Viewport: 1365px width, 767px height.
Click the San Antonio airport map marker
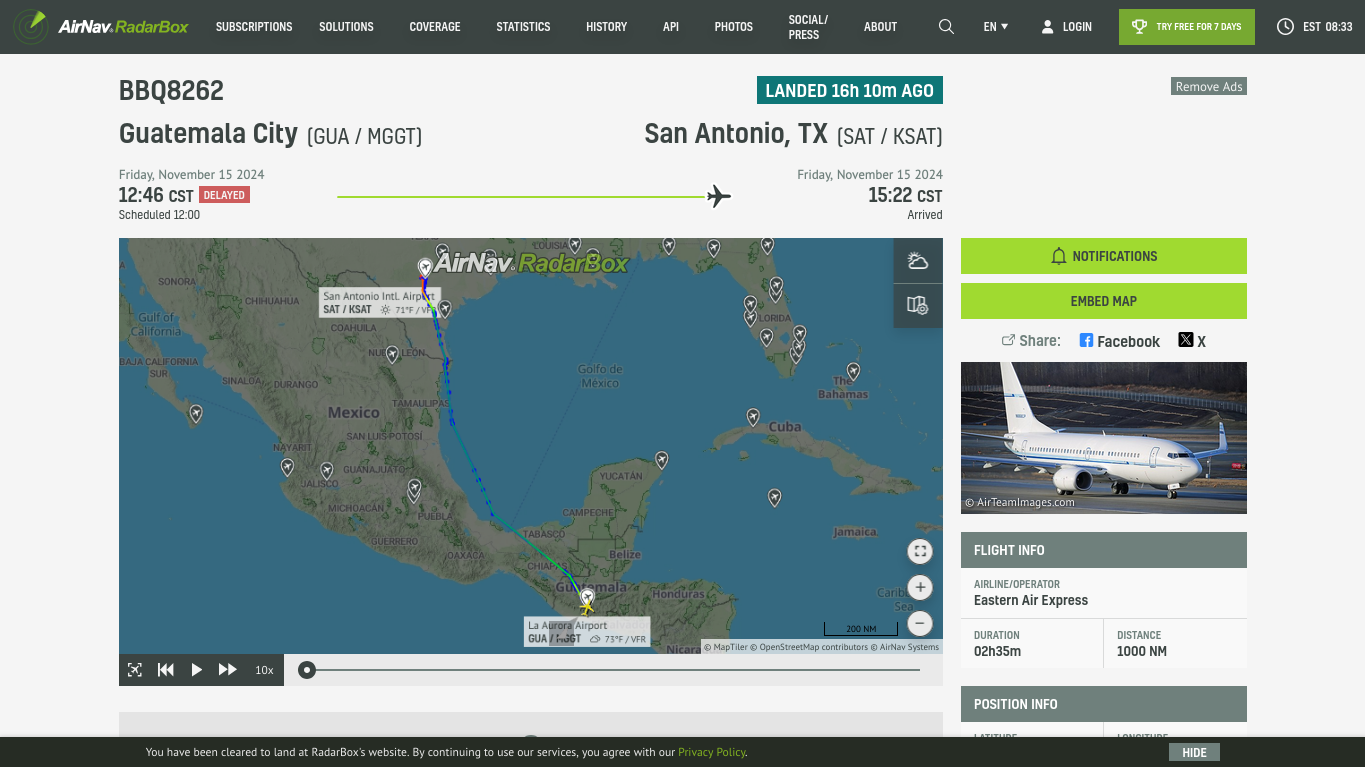(x=425, y=267)
